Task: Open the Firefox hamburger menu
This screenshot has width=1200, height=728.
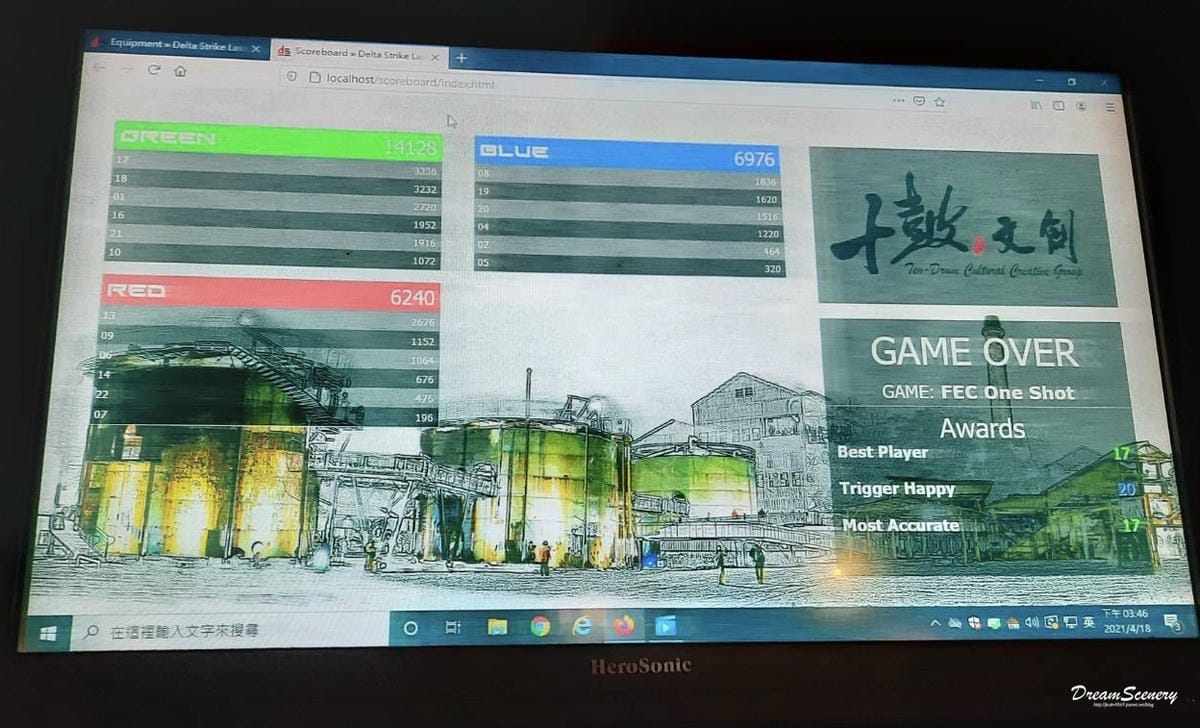Action: 1110,107
